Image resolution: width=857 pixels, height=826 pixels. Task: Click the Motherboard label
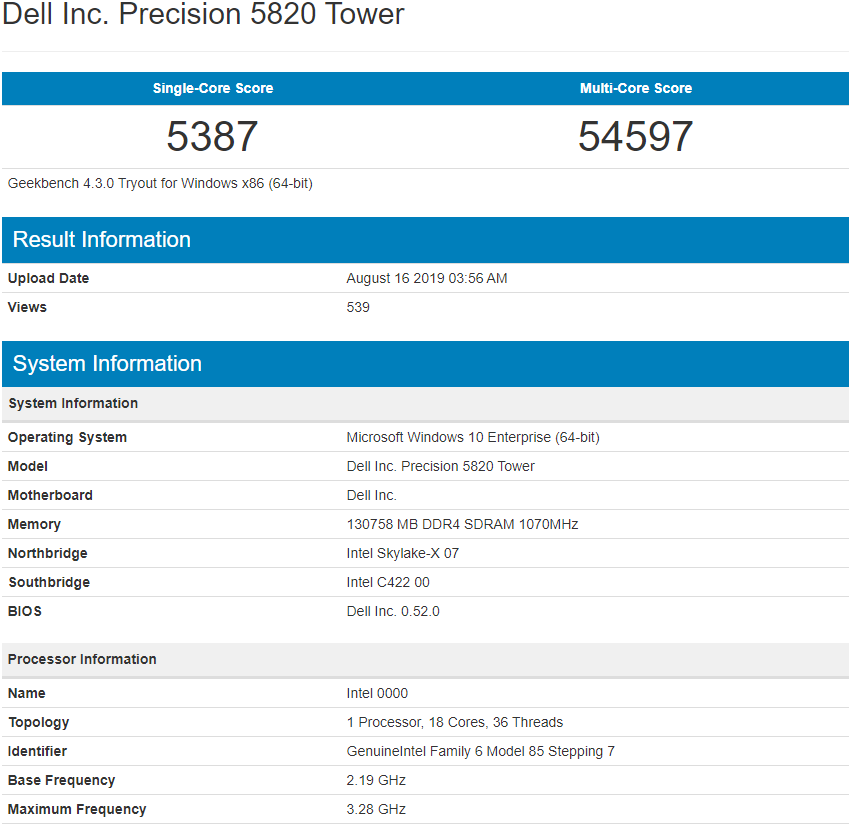(50, 495)
